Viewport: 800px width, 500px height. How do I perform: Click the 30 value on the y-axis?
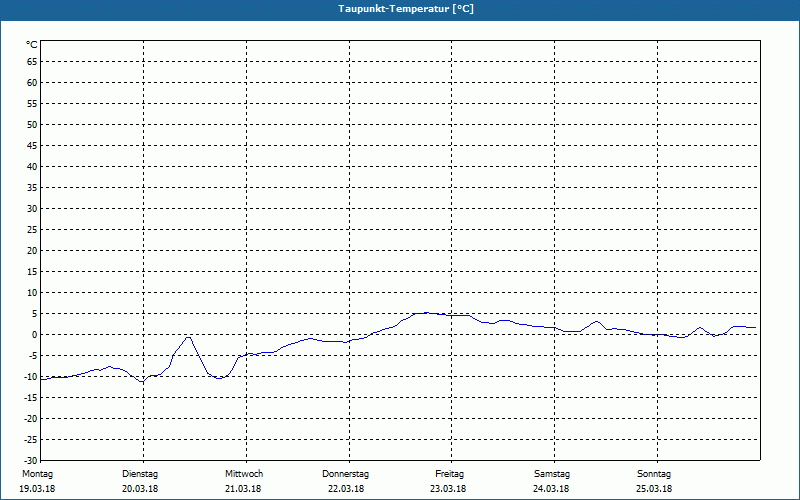[x=32, y=209]
